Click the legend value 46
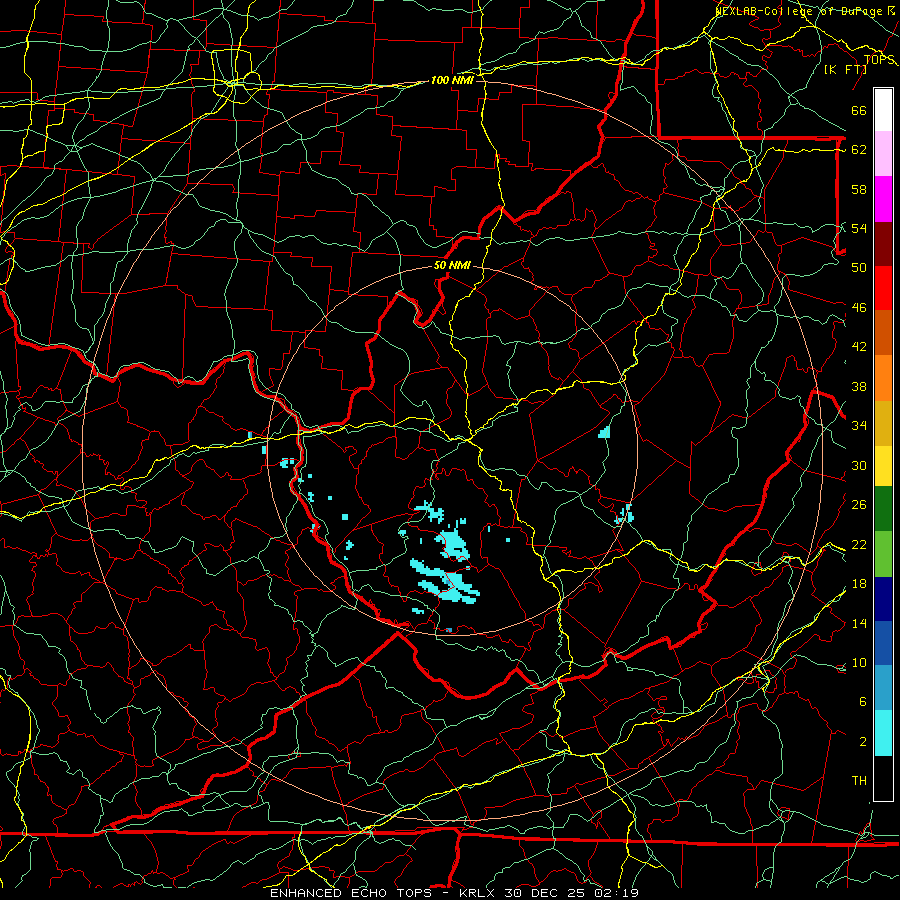 (x=859, y=308)
